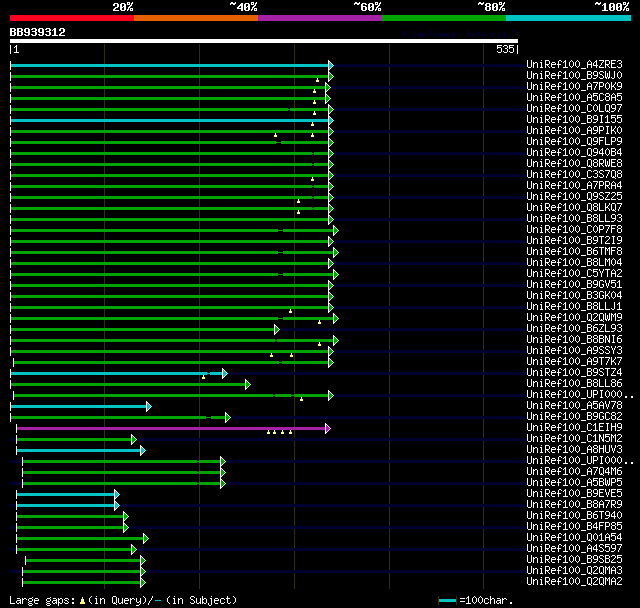Viewport: 640px width, 608px height.
Task: Click the orange ~40% legend segment
Action: point(196,18)
